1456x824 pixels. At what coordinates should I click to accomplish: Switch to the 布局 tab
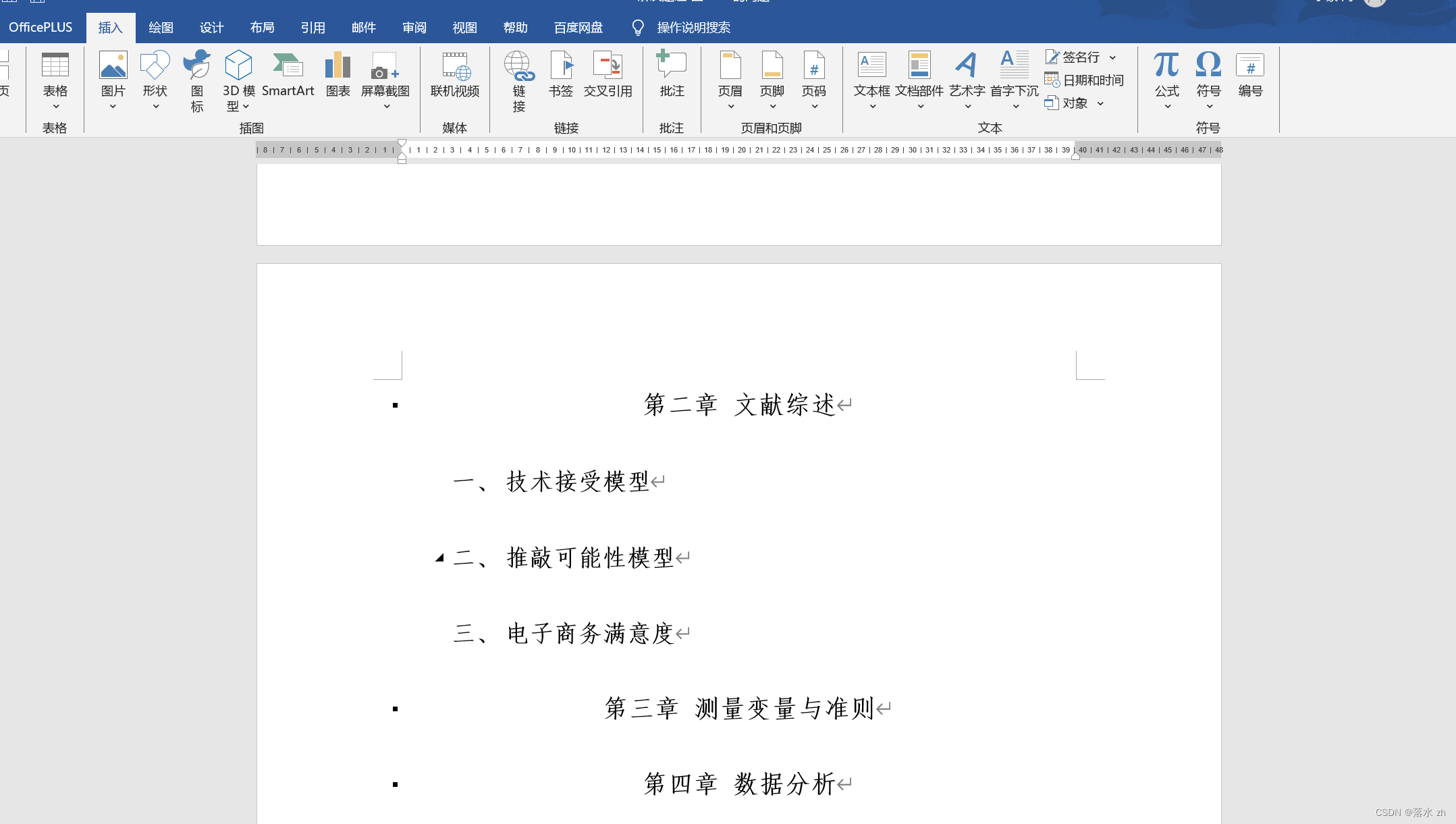pyautogui.click(x=262, y=28)
